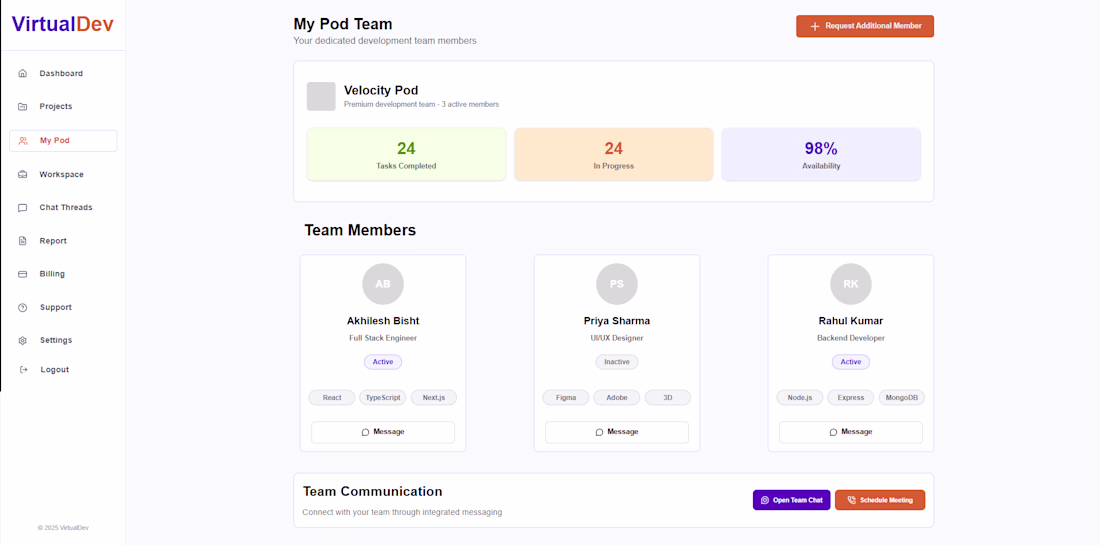Click the phone icon on Schedule Meeting
Screen dimensions: 1100x545
click(852, 500)
